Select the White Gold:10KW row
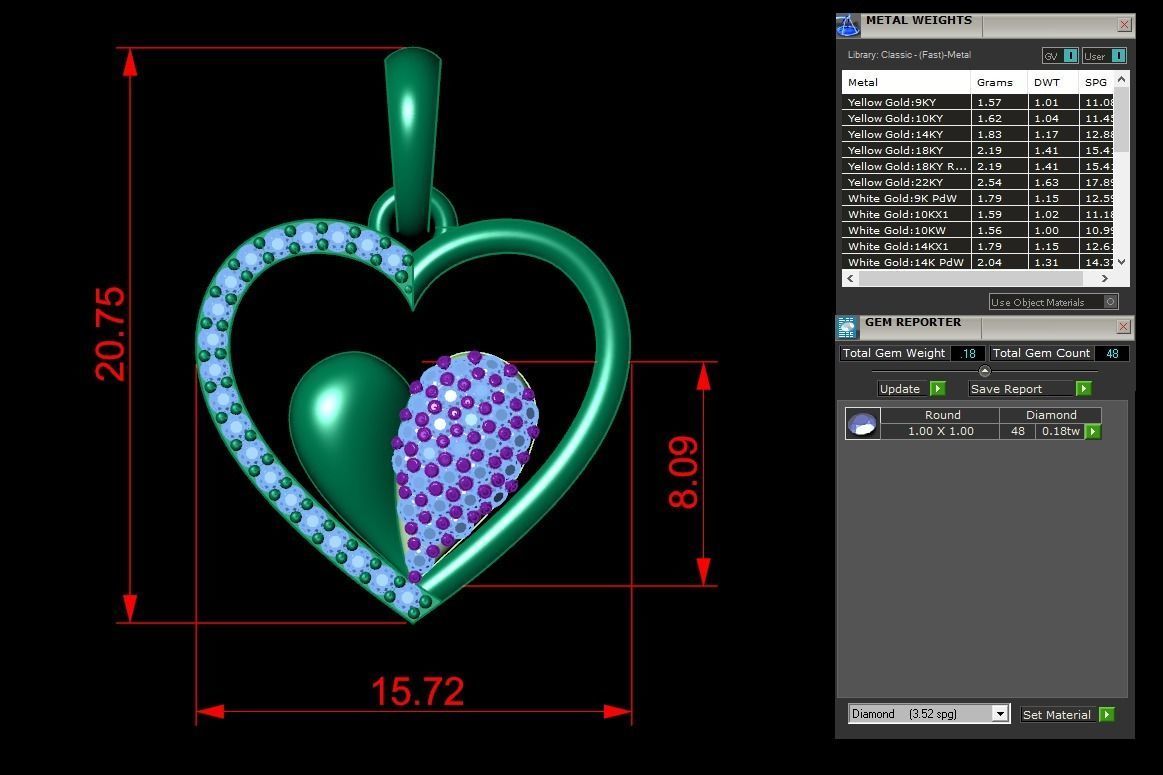 tap(905, 230)
